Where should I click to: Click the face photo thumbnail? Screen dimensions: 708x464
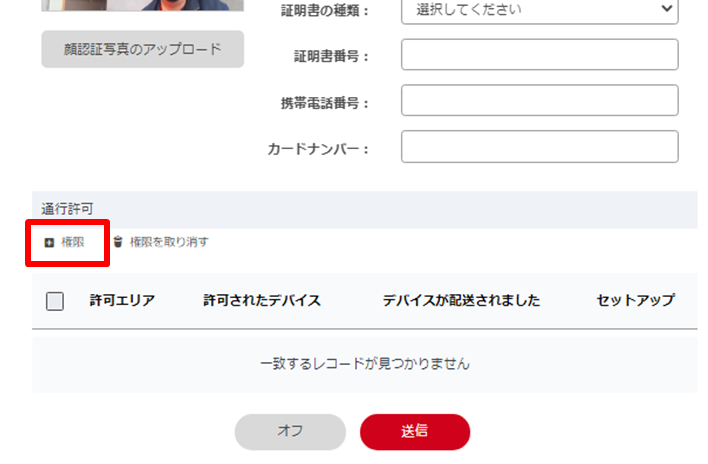pos(143,5)
